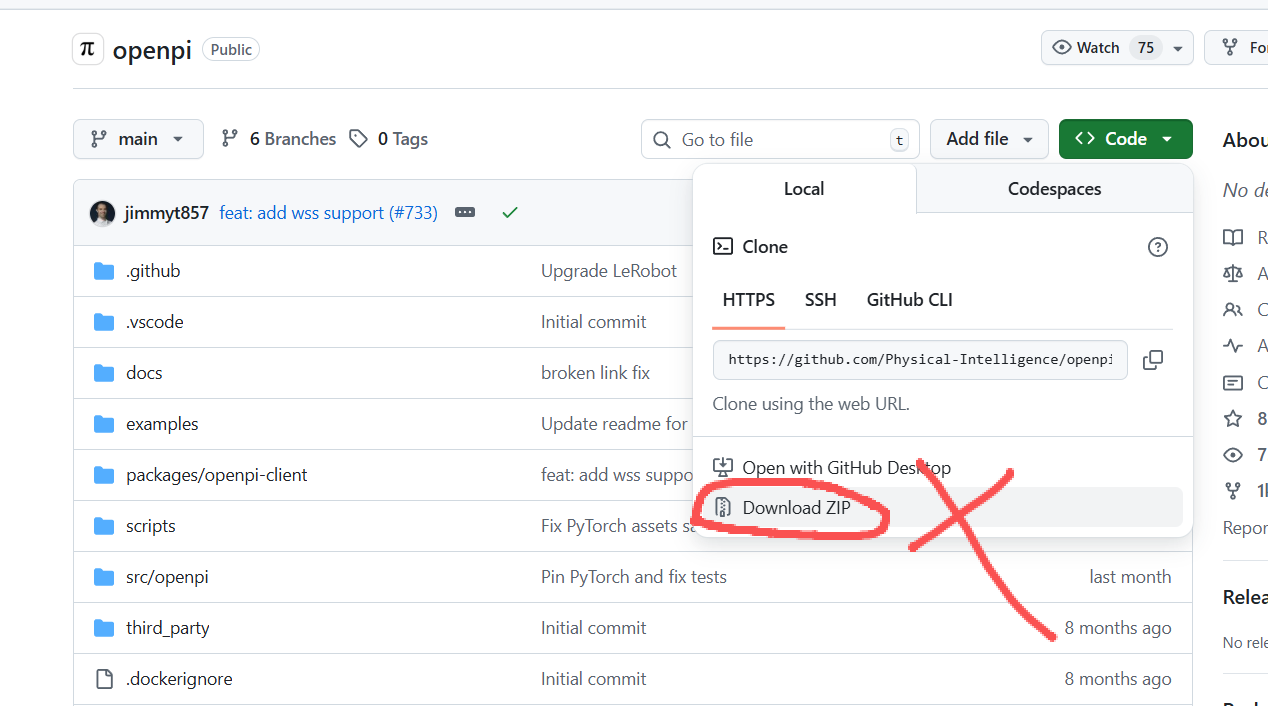The width and height of the screenshot is (1268, 706).
Task: Open the packages/openpi-client folder
Action: (217, 475)
